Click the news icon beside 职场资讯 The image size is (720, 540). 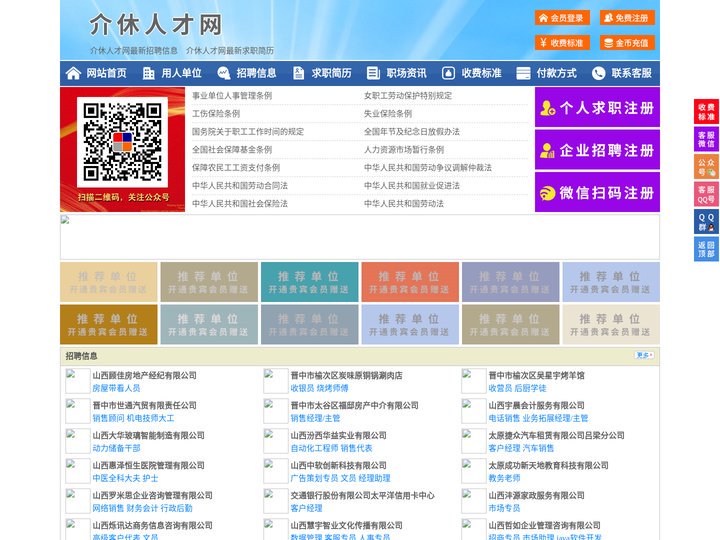373,73
